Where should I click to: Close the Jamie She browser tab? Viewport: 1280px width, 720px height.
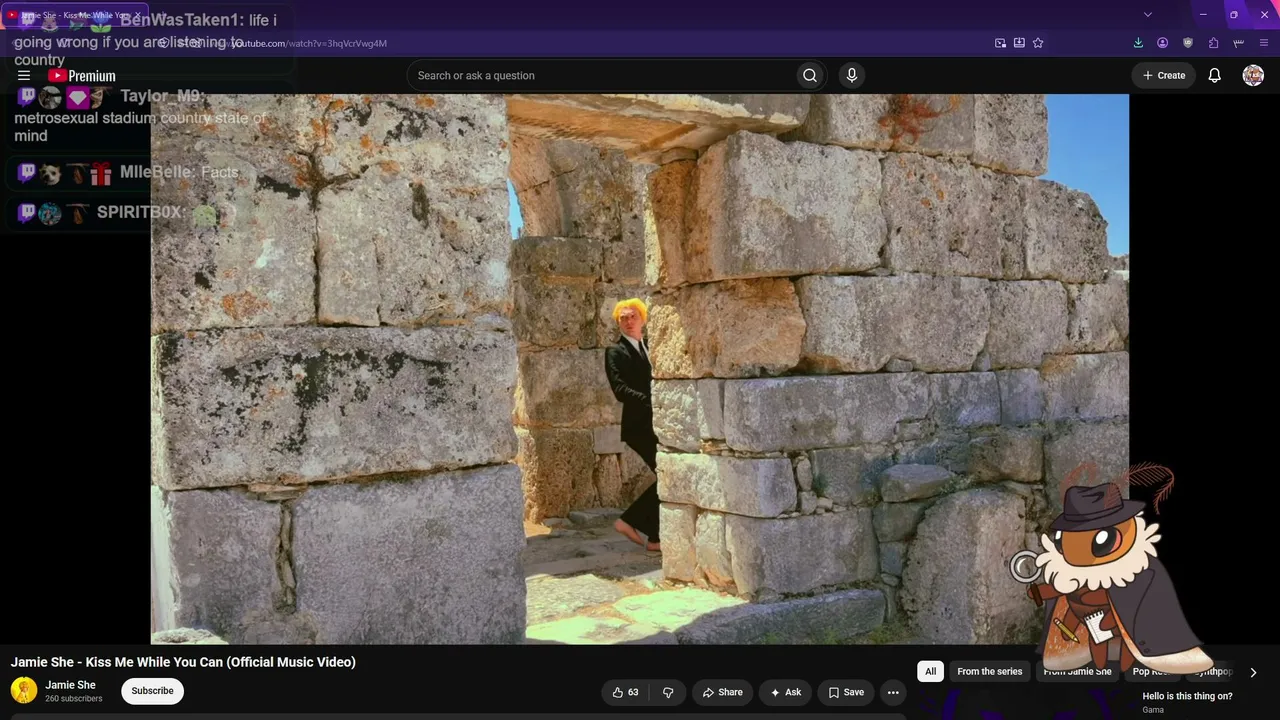pyautogui.click(x=138, y=15)
